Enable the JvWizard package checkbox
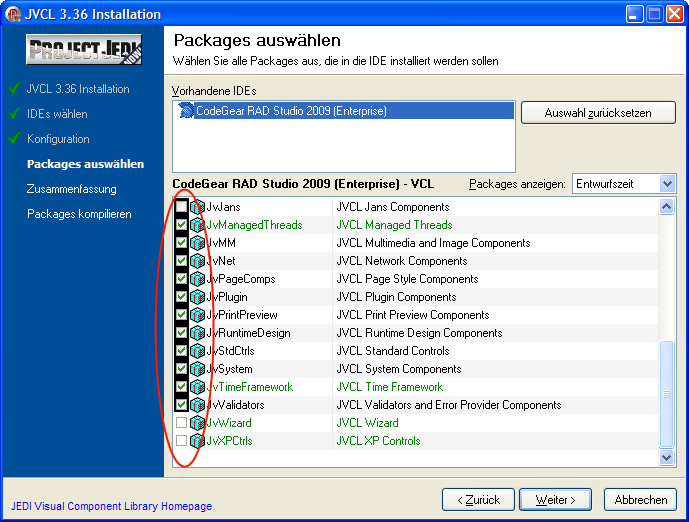The height and width of the screenshot is (522, 689). pos(181,423)
